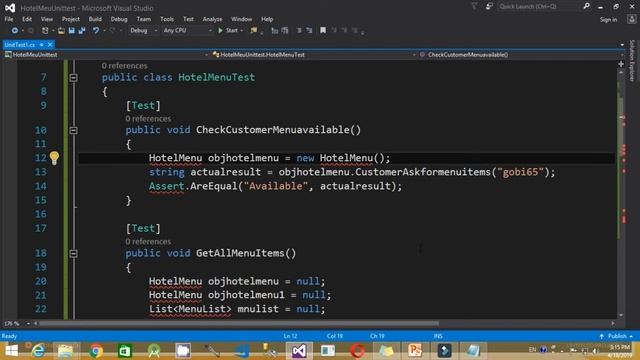Click the Find in Files toolbar icon
Image resolution: width=640 pixels, height=360 pixels.
click(254, 30)
